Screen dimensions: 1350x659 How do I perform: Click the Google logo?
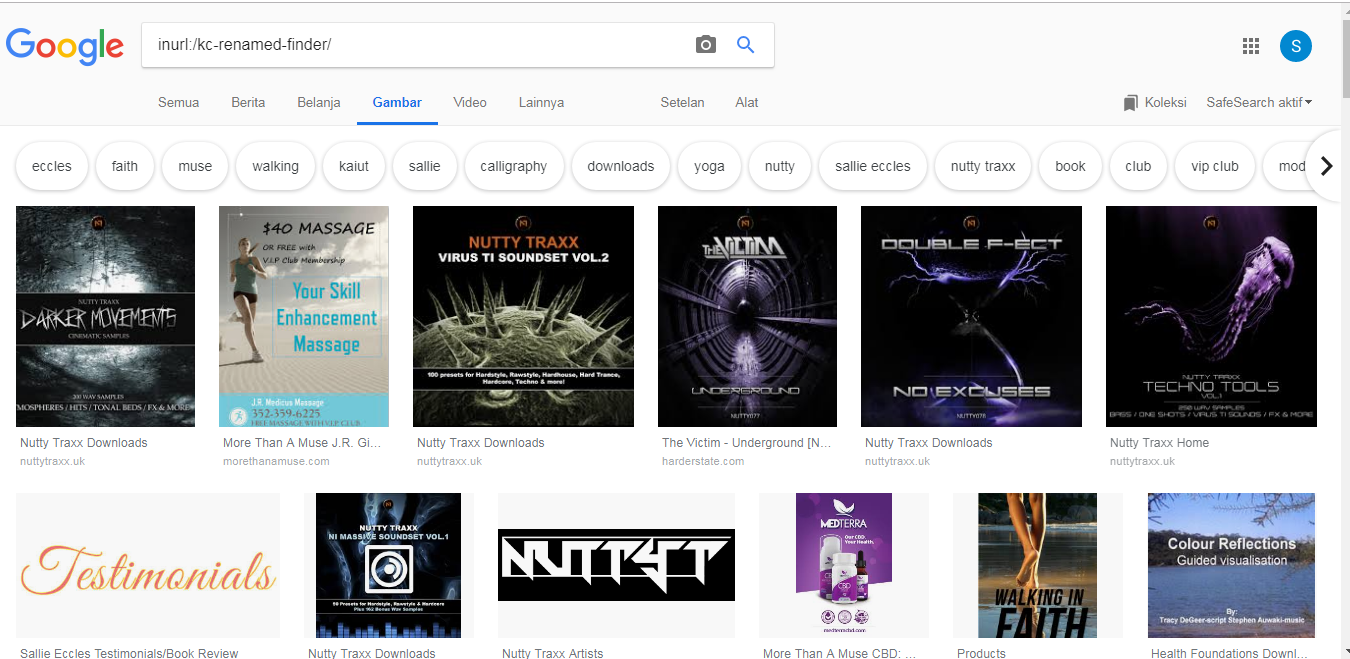(65, 45)
